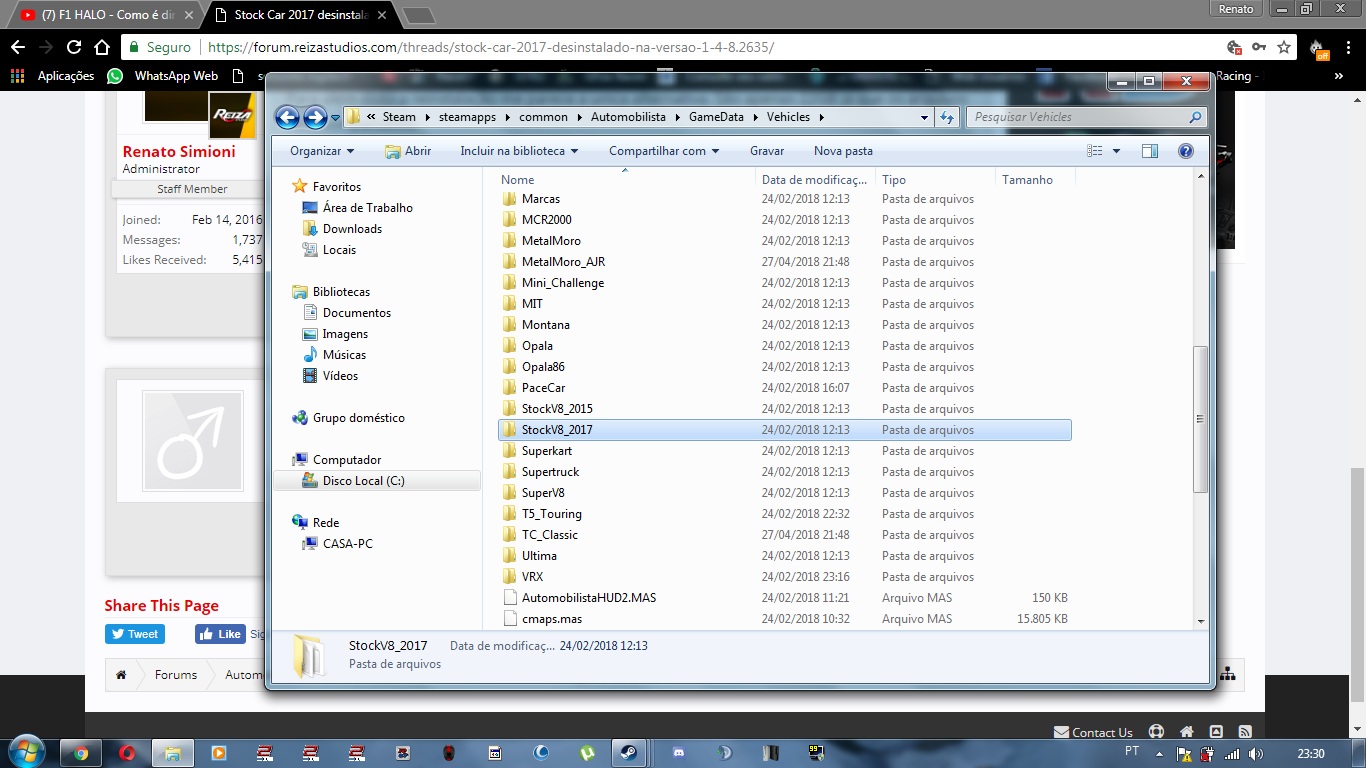
Task: Click Abrir in Explorer toolbar
Action: pyautogui.click(x=408, y=151)
